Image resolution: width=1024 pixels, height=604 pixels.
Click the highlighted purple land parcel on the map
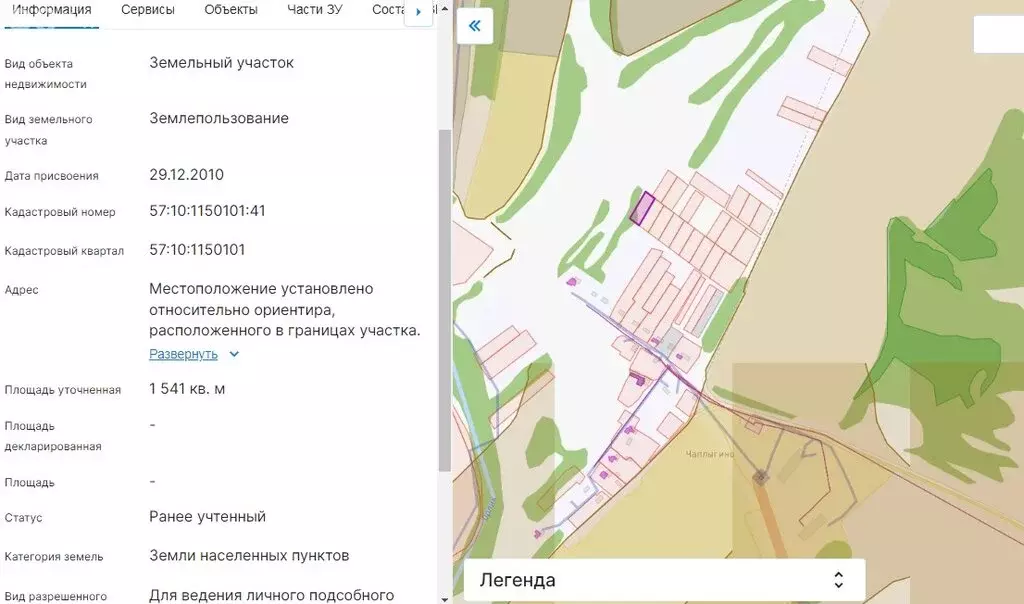(x=641, y=207)
